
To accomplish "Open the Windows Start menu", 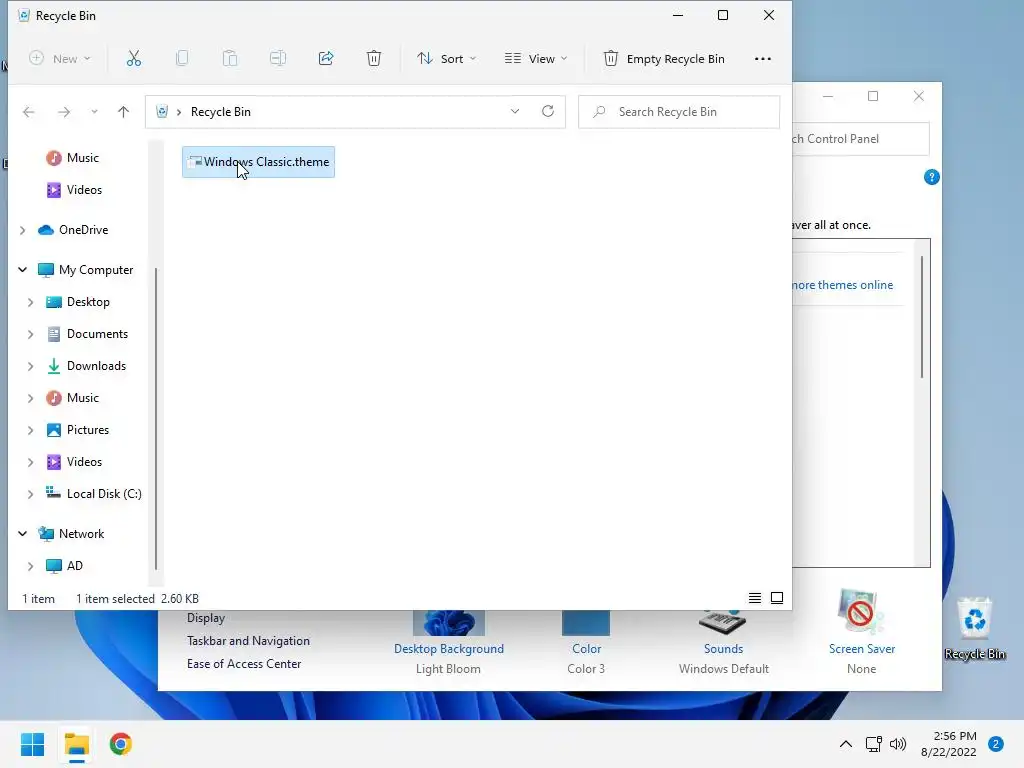I will (x=33, y=744).
